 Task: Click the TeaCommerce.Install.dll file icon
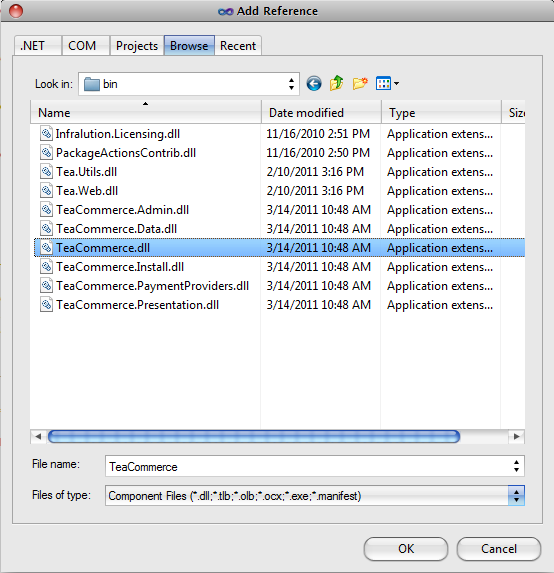46,267
